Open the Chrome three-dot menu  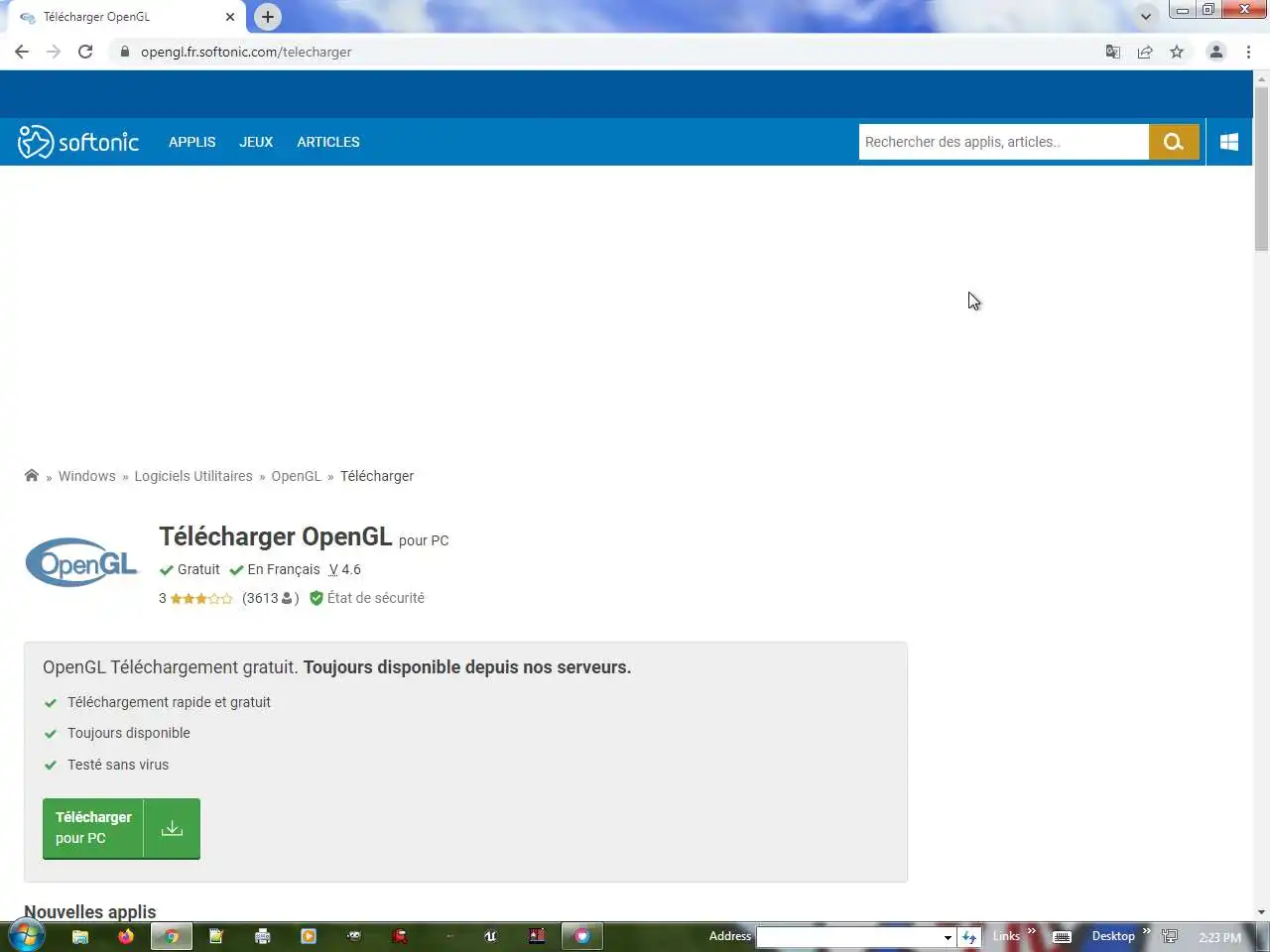pos(1248,52)
